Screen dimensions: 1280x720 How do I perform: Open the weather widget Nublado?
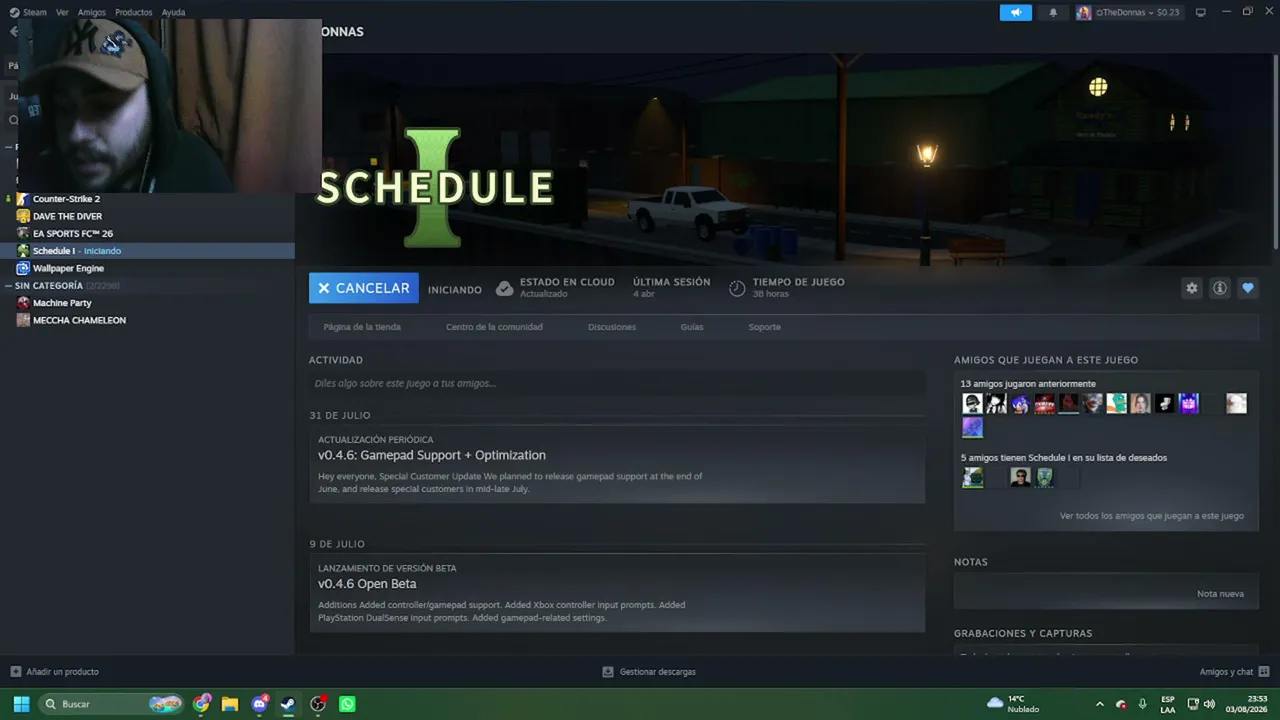point(1013,704)
